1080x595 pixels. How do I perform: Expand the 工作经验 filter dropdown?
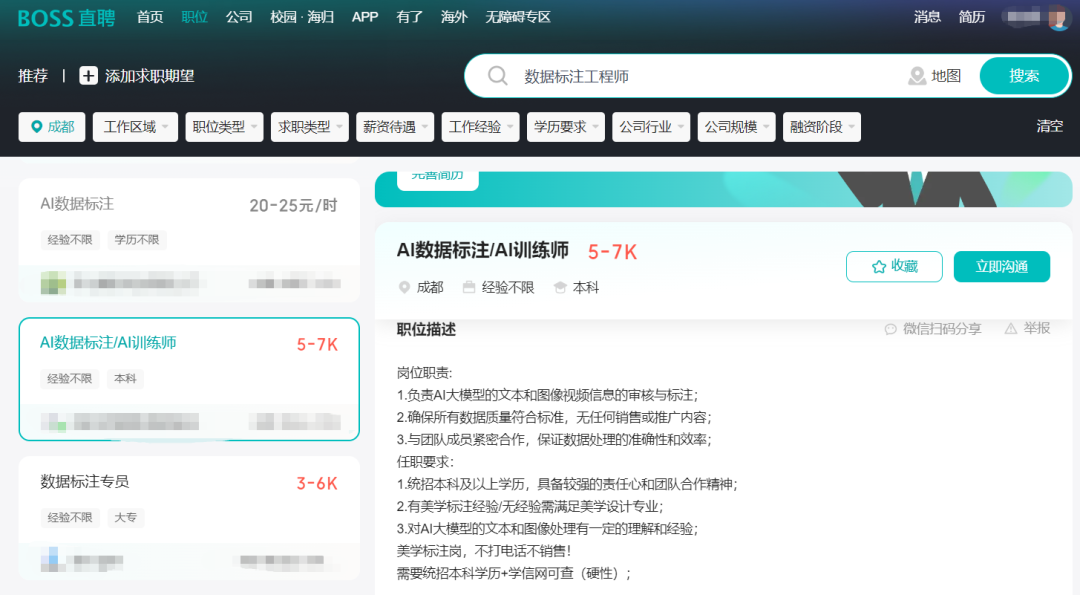(x=480, y=127)
